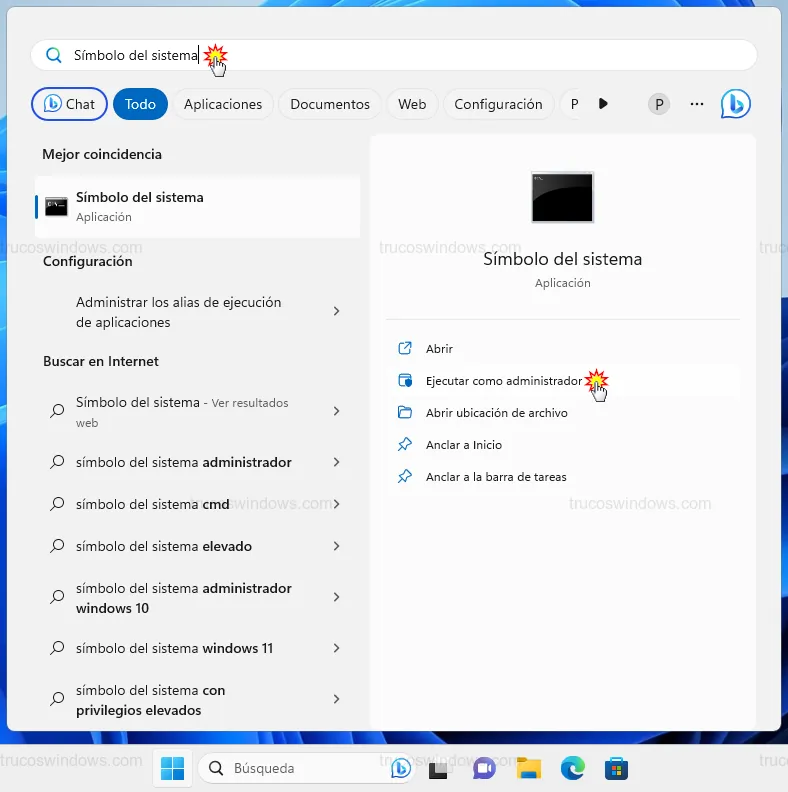Switch to the Configuración filter tab
788x792 pixels.
coord(498,104)
